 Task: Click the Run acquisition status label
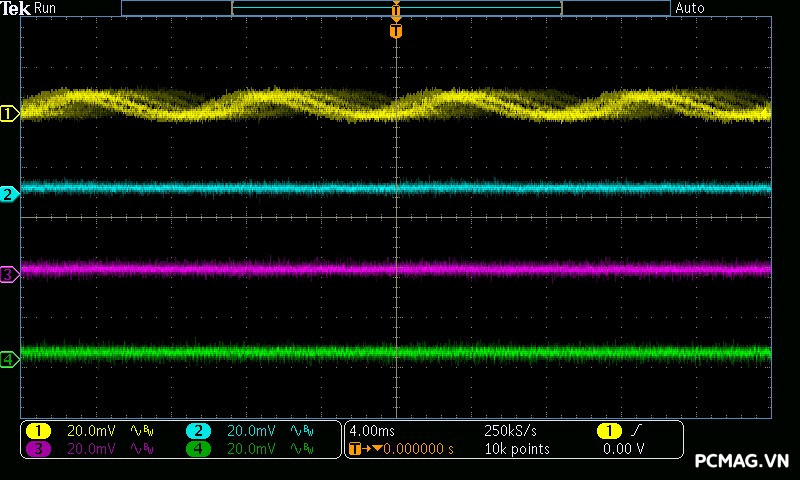pyautogui.click(x=46, y=8)
